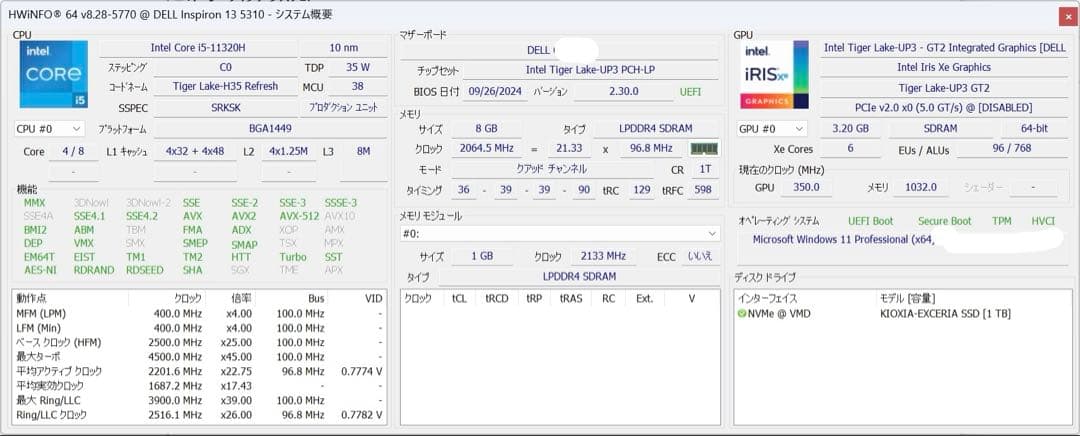This screenshot has height=436, width=1080.
Task: Click the TPM status indicator
Action: (1001, 221)
